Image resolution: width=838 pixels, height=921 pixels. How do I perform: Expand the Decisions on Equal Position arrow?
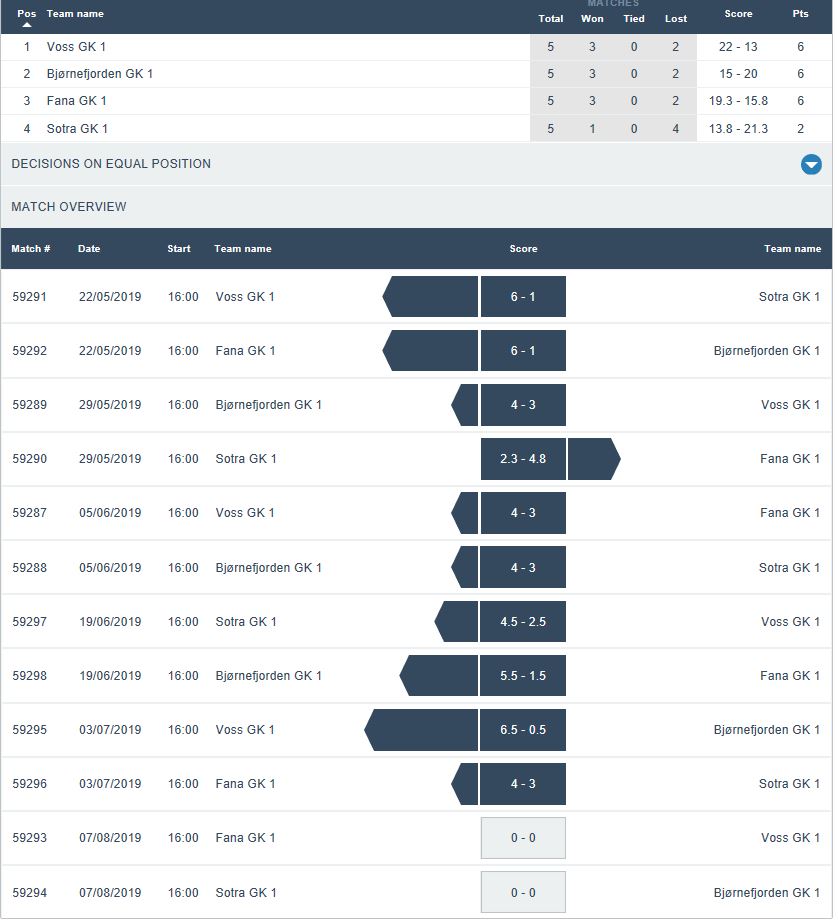coord(811,165)
